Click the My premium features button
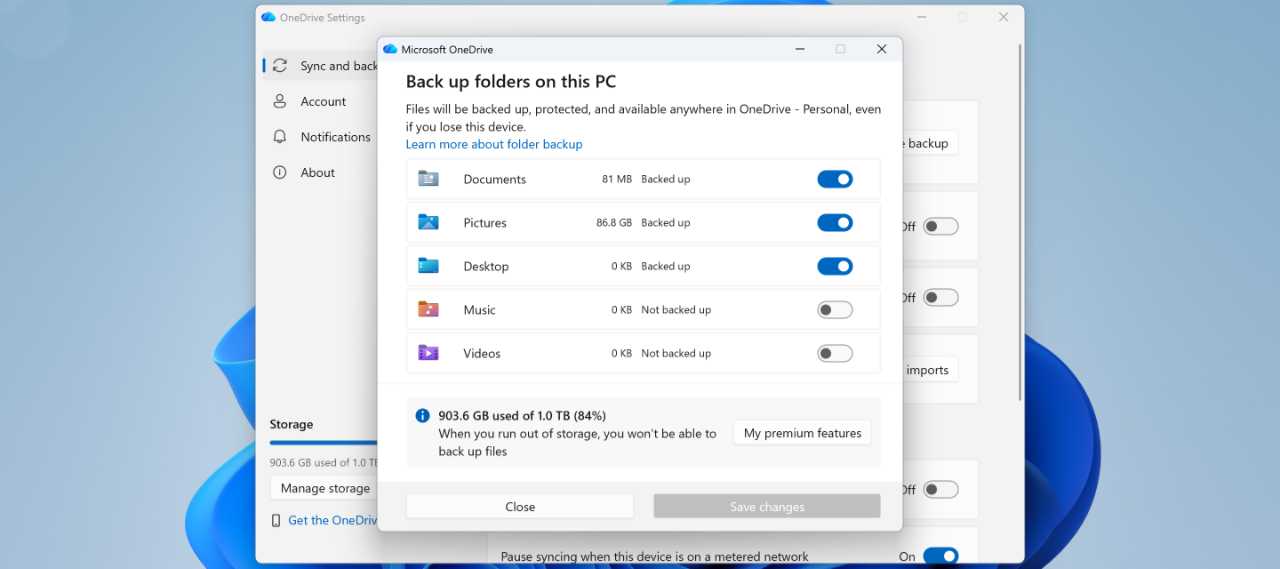This screenshot has height=569, width=1280. click(x=802, y=433)
